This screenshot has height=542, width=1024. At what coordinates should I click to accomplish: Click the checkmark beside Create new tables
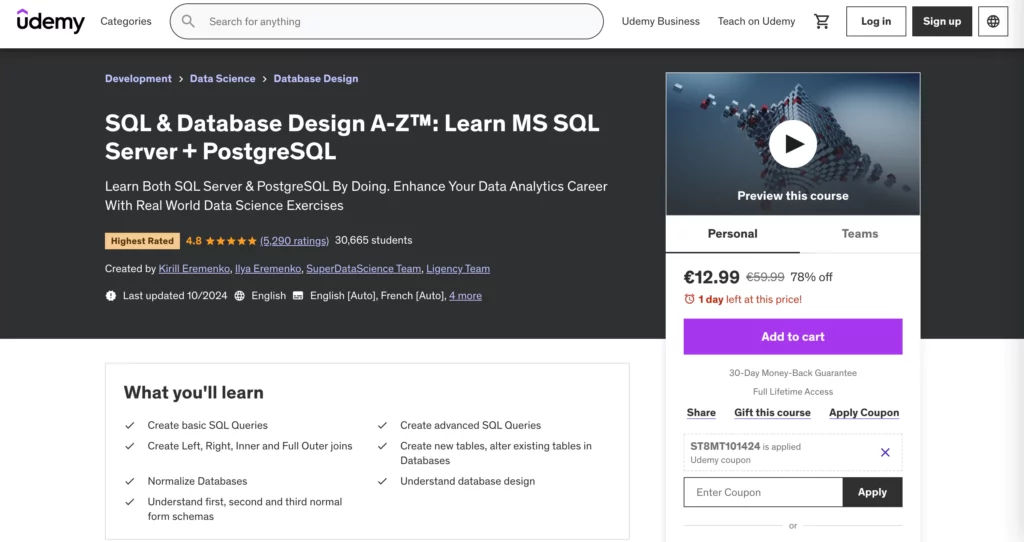point(382,446)
